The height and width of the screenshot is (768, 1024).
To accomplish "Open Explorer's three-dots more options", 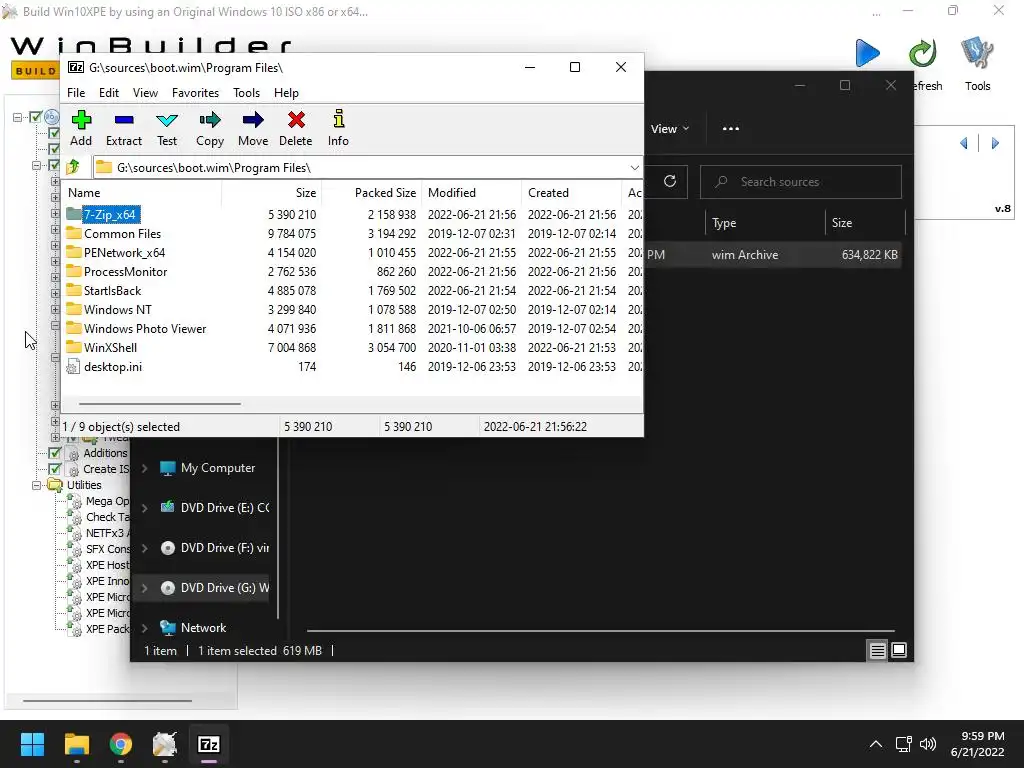I will (x=731, y=129).
